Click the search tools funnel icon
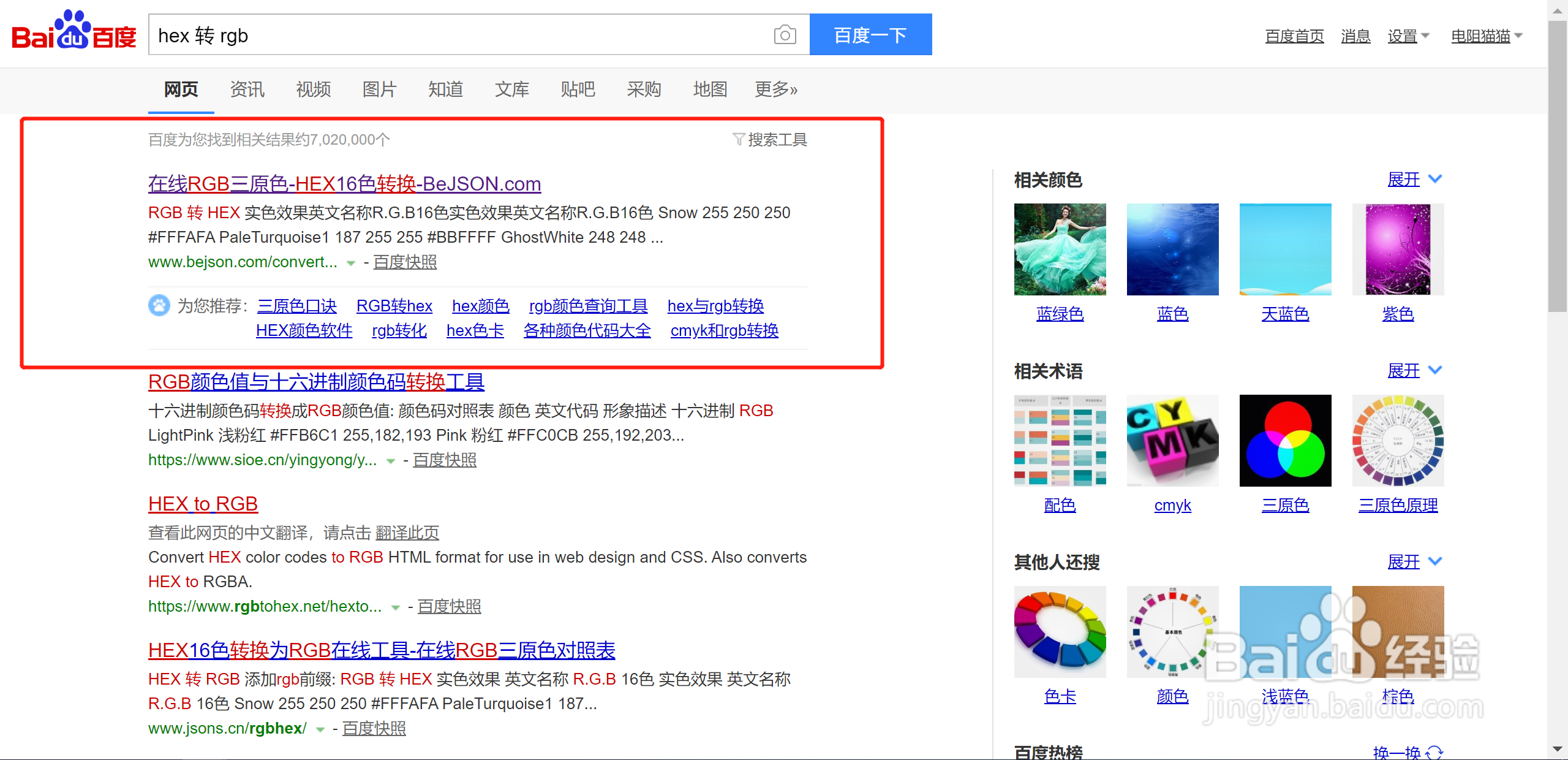The image size is (1568, 760). (739, 140)
